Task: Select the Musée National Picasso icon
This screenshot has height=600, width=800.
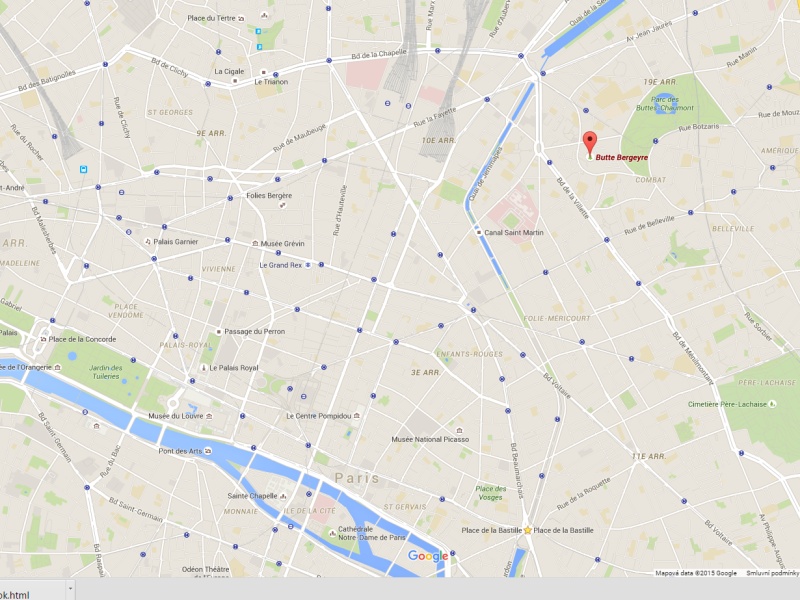Action: tap(460, 431)
